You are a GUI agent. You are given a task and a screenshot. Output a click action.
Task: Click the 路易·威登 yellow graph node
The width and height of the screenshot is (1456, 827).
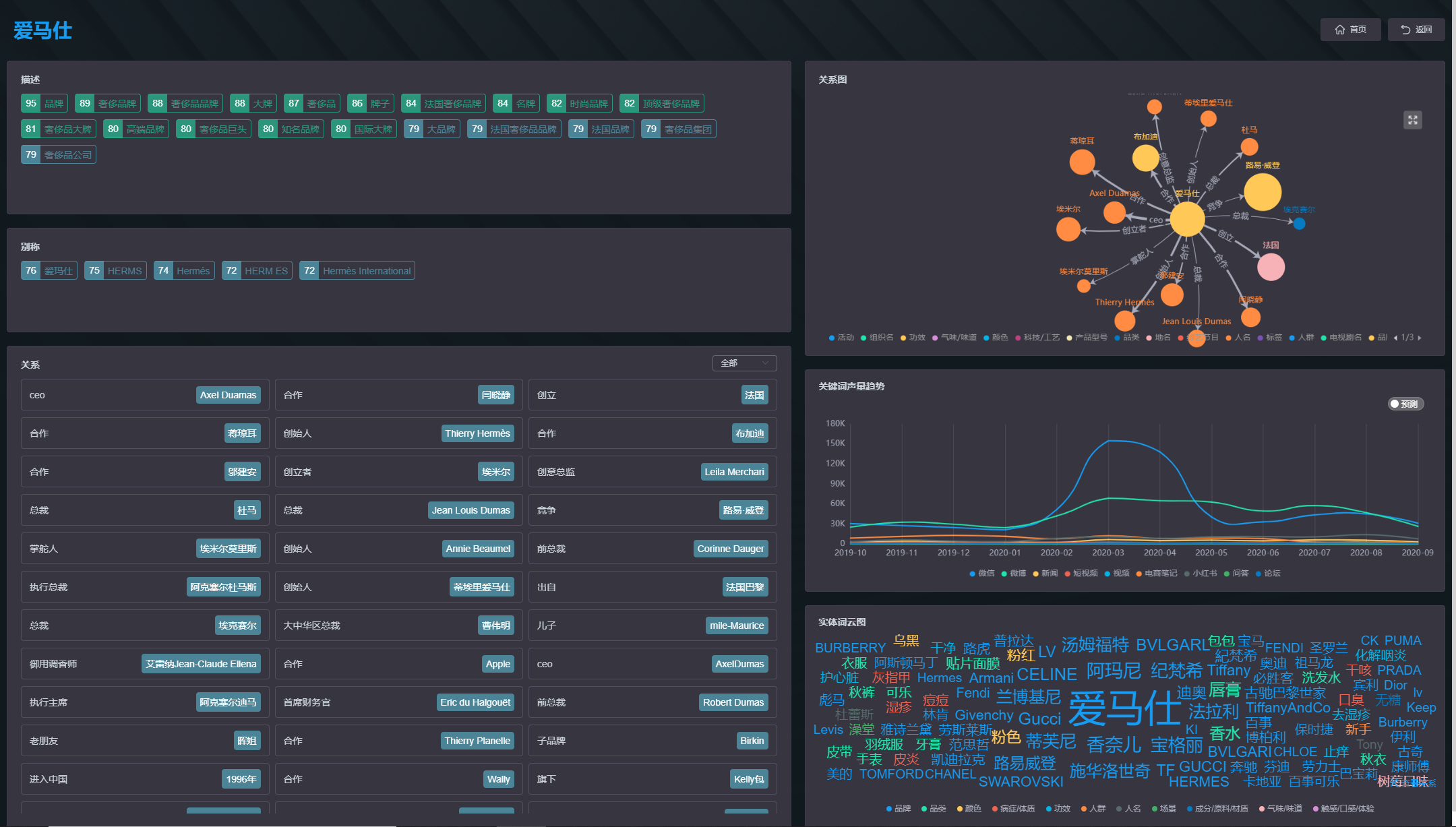(x=1263, y=192)
